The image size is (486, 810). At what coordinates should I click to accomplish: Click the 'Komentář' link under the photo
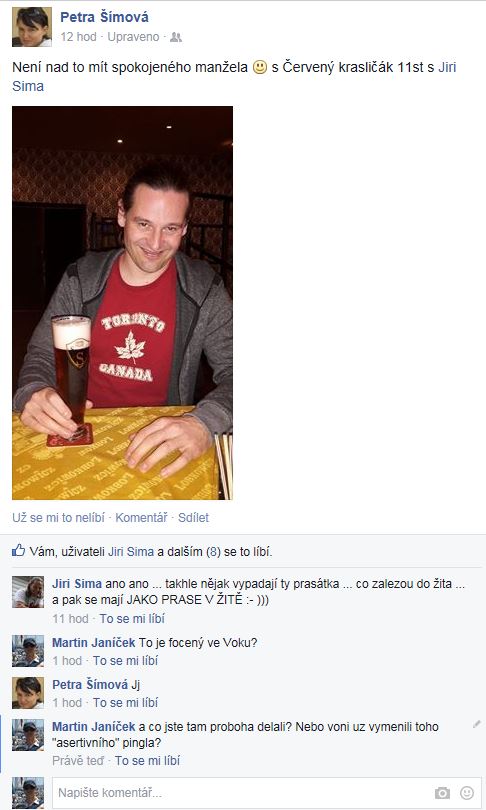(141, 518)
